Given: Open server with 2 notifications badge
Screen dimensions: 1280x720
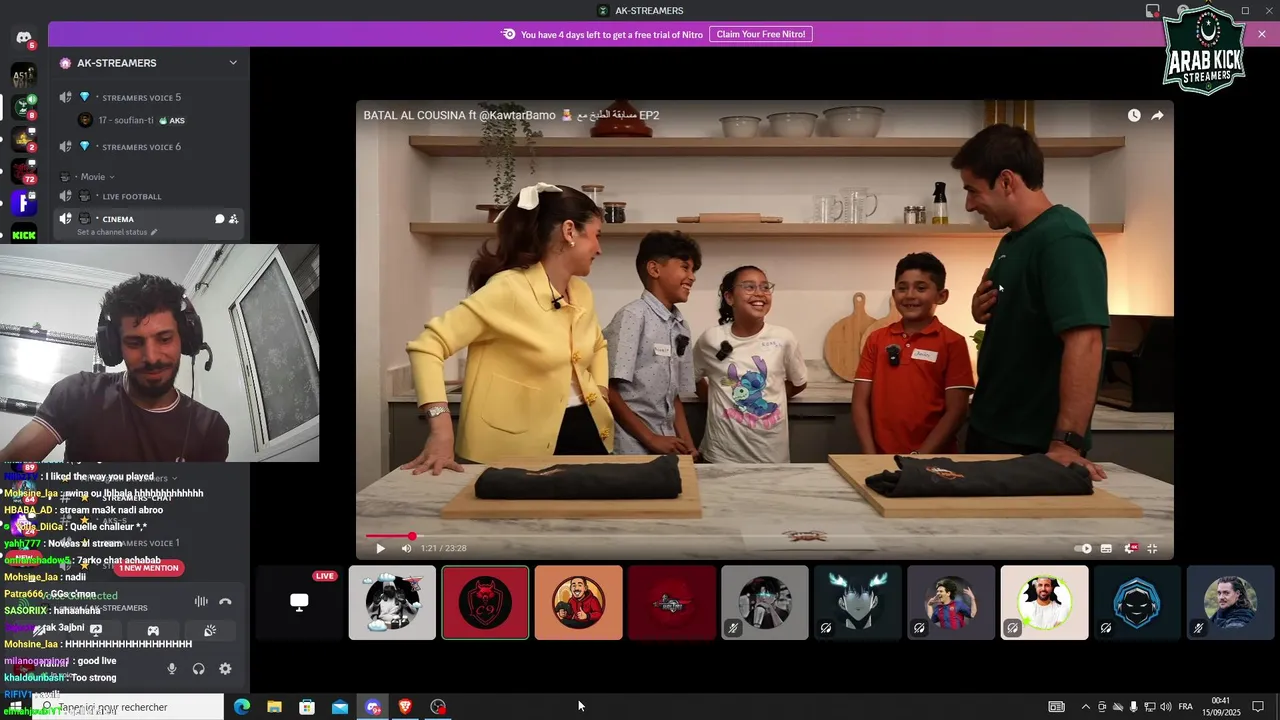Looking at the screenshot, I should pyautogui.click(x=24, y=139).
